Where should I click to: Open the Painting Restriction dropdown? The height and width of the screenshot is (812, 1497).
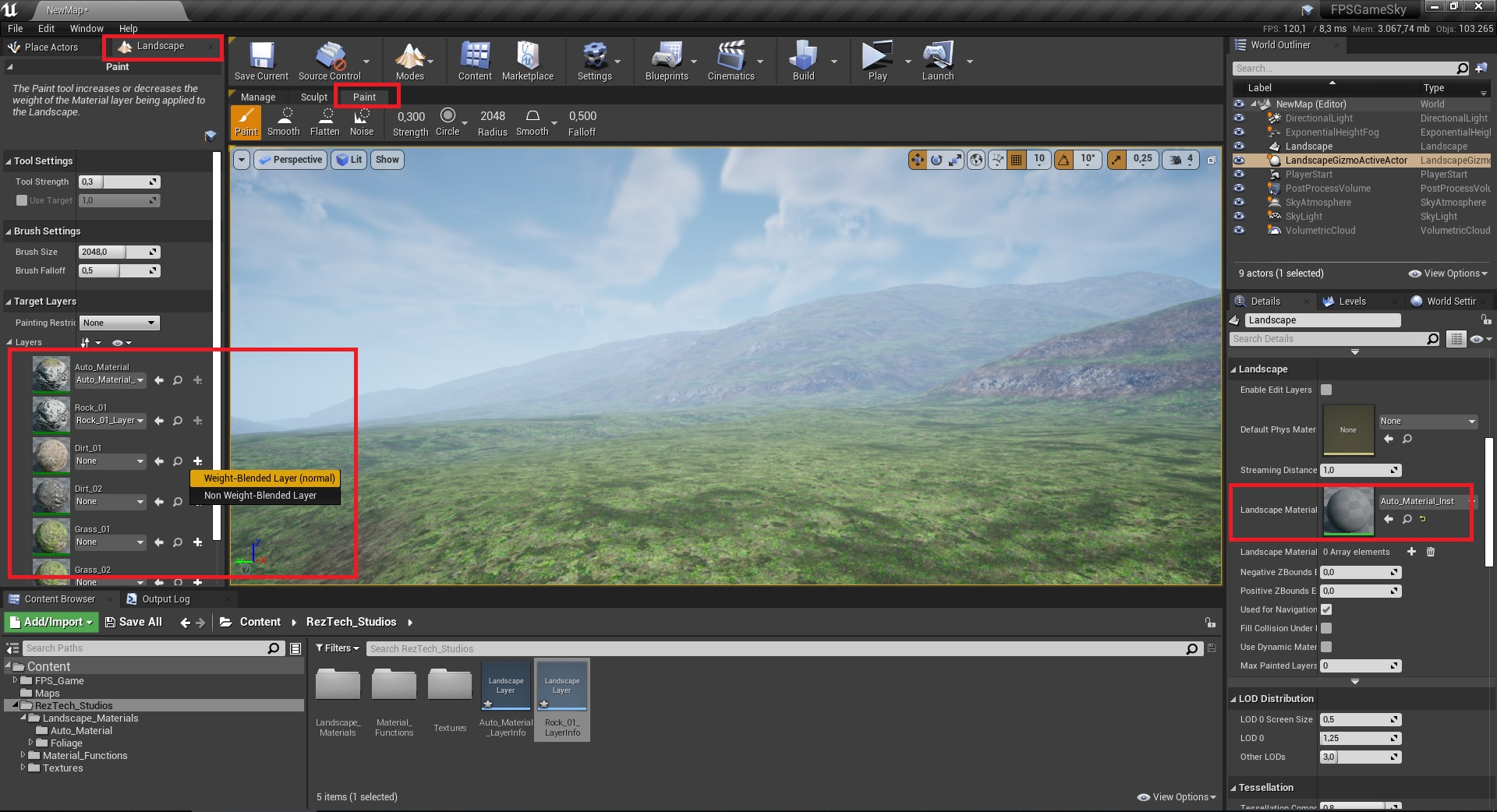coord(119,323)
